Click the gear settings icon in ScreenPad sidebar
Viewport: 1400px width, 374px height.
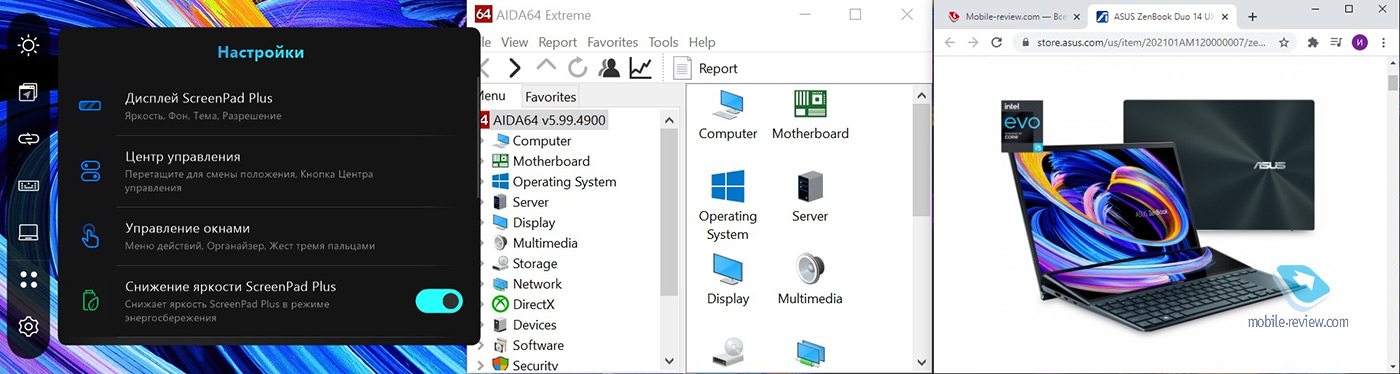(28, 327)
